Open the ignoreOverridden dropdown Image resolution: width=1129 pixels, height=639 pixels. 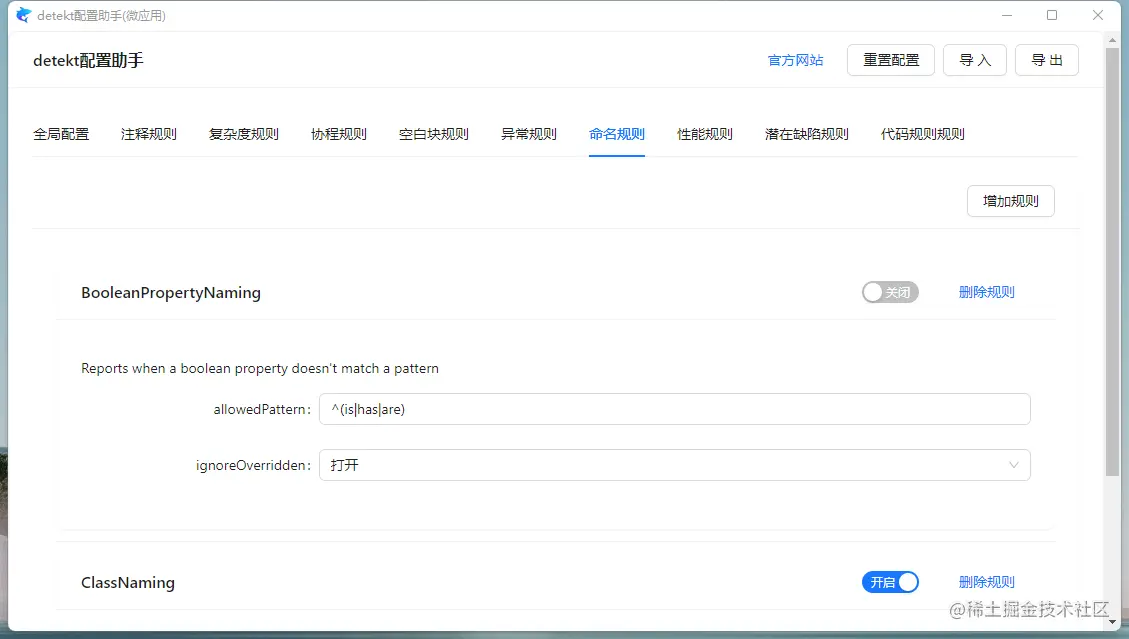click(x=675, y=465)
